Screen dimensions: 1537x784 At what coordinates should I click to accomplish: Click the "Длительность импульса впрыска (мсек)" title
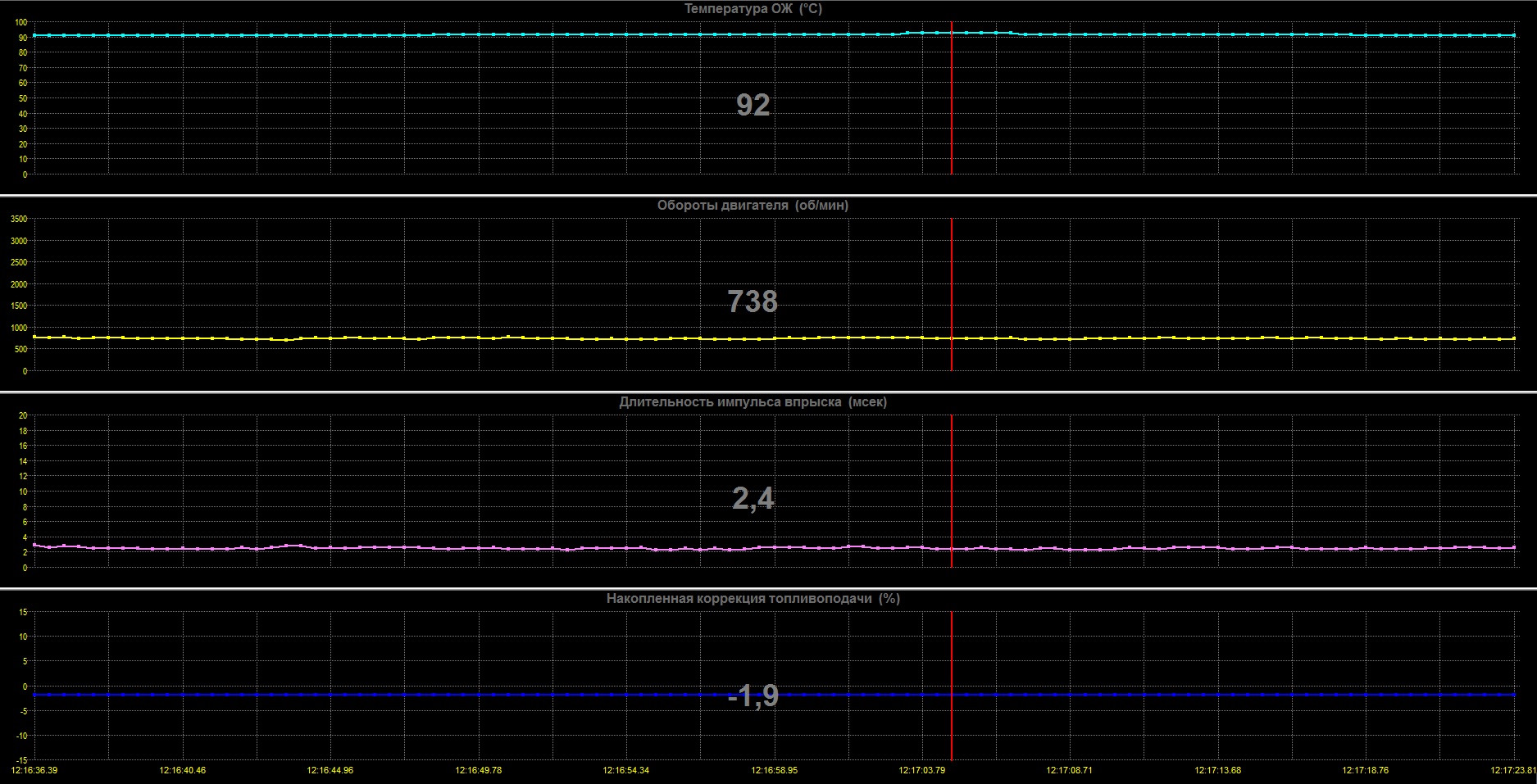coord(753,402)
